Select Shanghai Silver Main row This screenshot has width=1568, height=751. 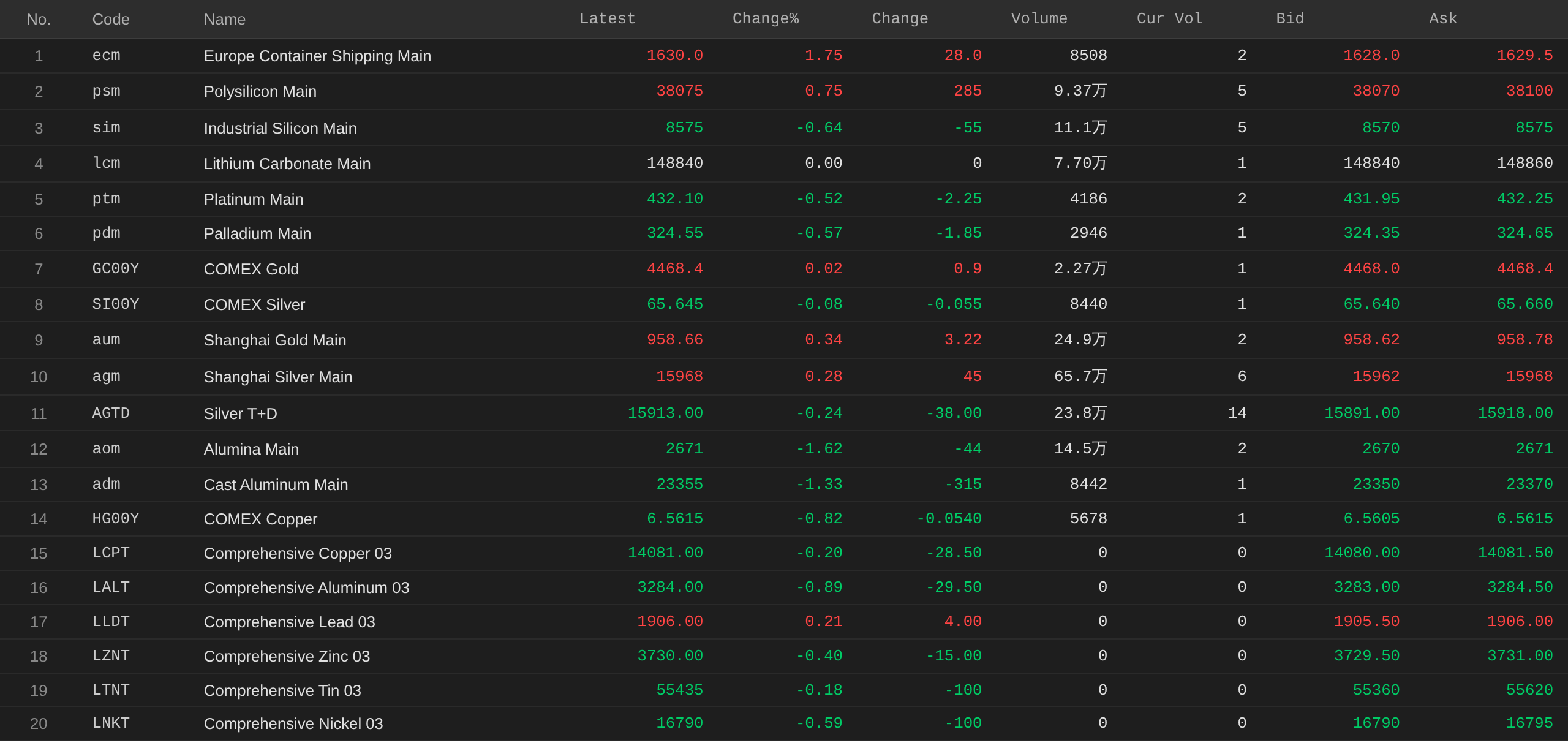tap(784, 377)
